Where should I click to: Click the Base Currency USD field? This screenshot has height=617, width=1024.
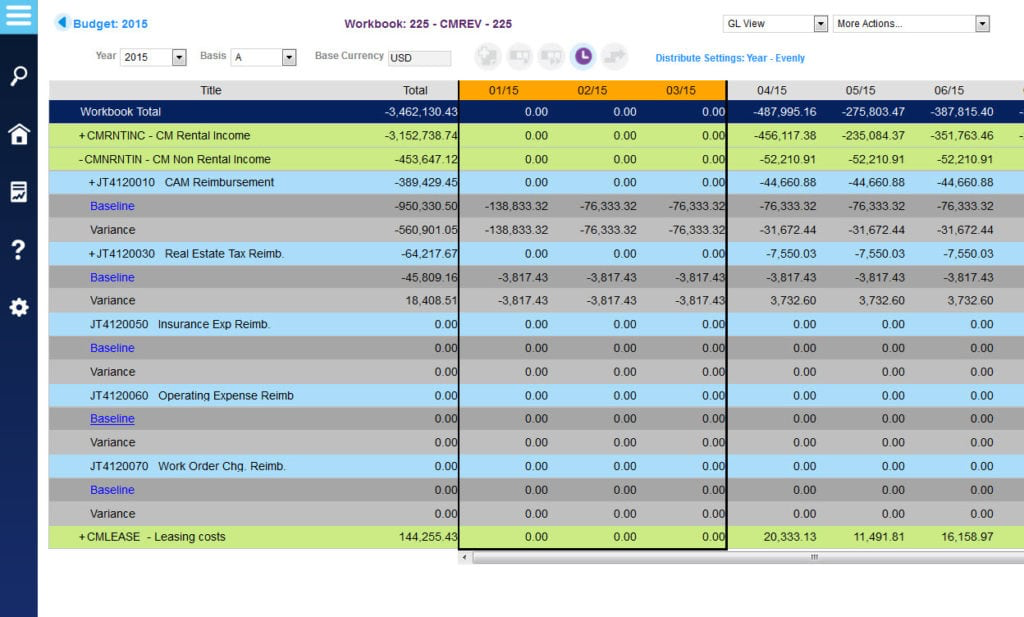click(x=418, y=58)
